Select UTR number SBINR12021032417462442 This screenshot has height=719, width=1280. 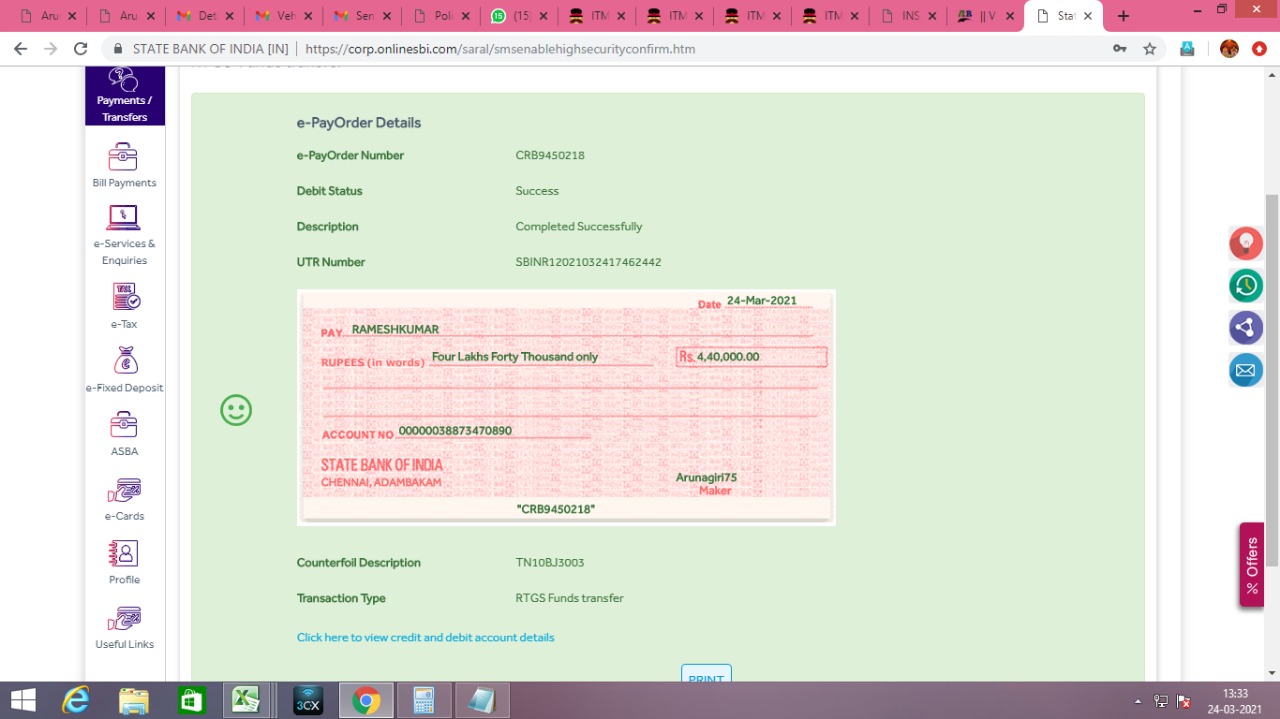(x=588, y=262)
